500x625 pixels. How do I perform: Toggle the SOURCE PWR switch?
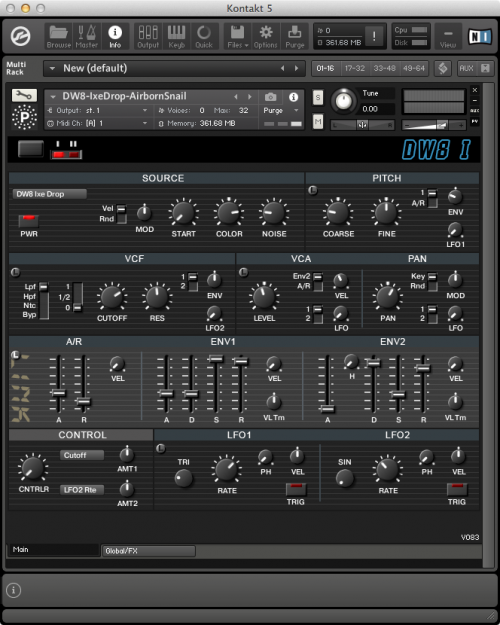29,221
